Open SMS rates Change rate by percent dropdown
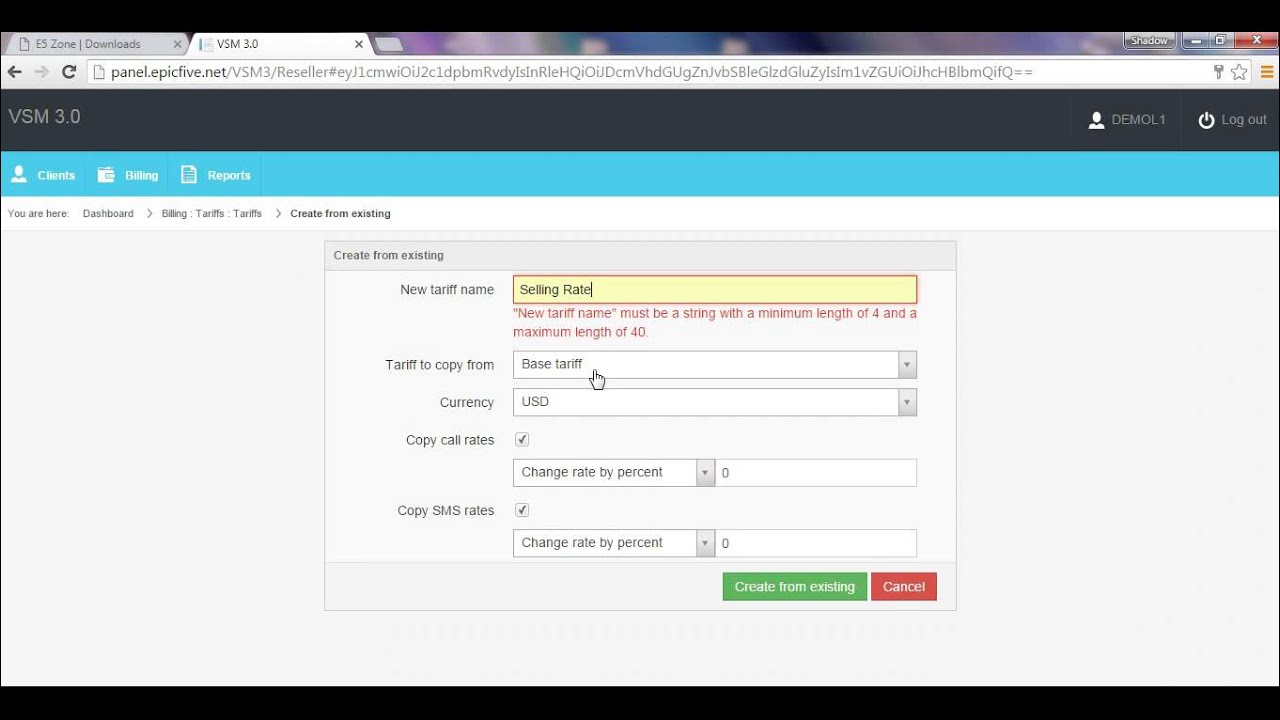This screenshot has width=1280, height=720. [614, 543]
